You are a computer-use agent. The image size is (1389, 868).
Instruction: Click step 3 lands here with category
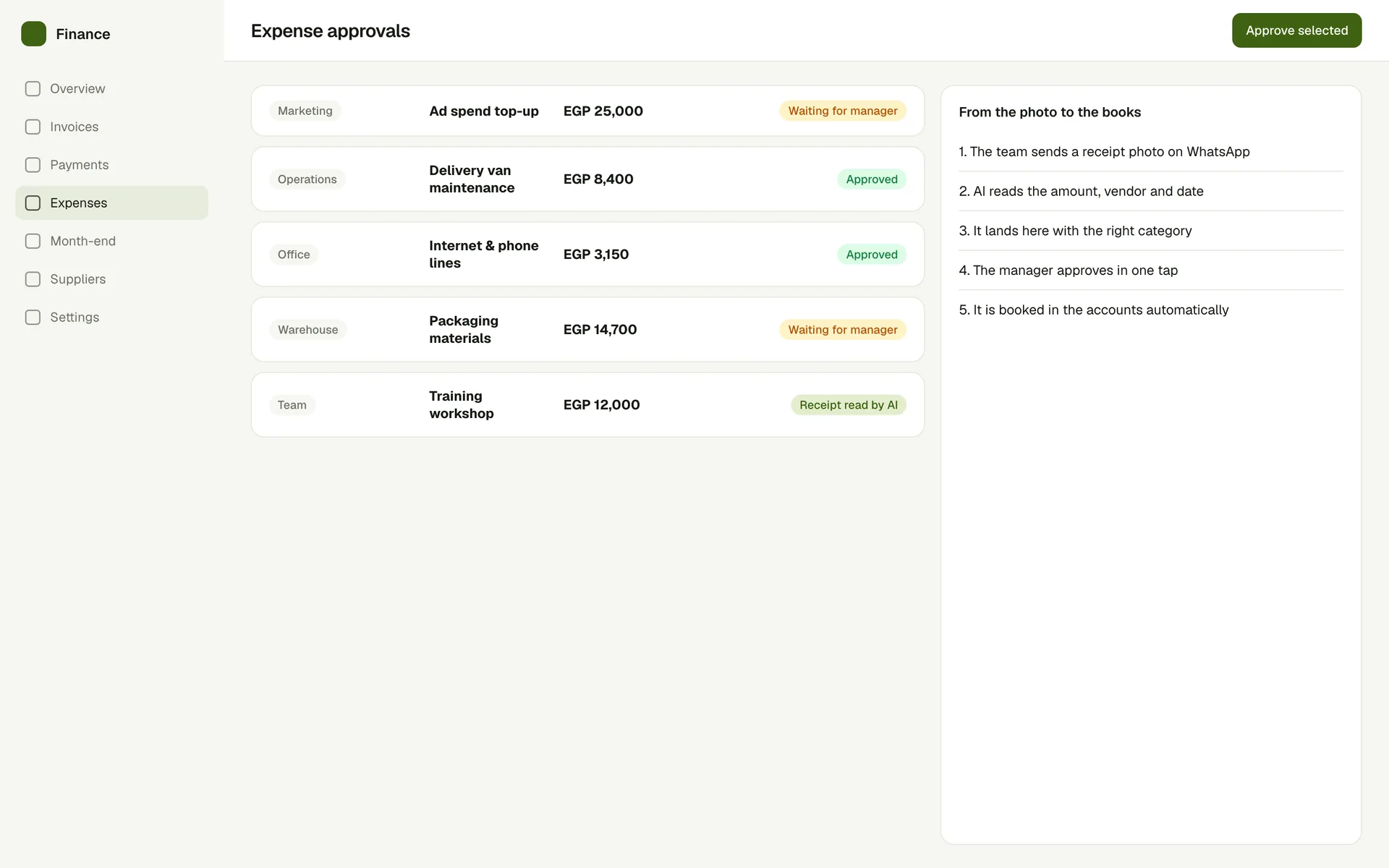click(1075, 231)
